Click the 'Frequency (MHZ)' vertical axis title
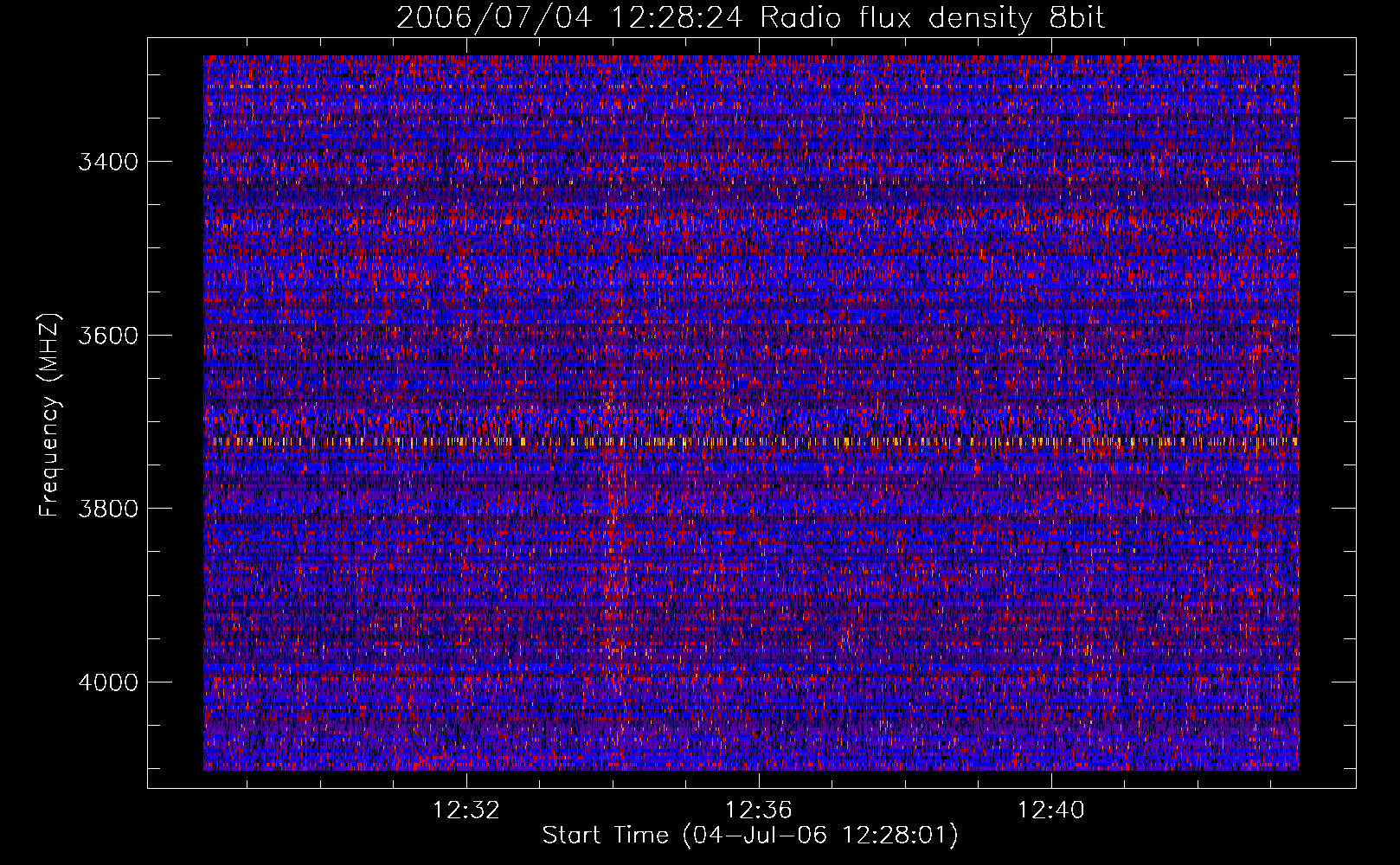The width and height of the screenshot is (1400, 865). tap(50, 415)
